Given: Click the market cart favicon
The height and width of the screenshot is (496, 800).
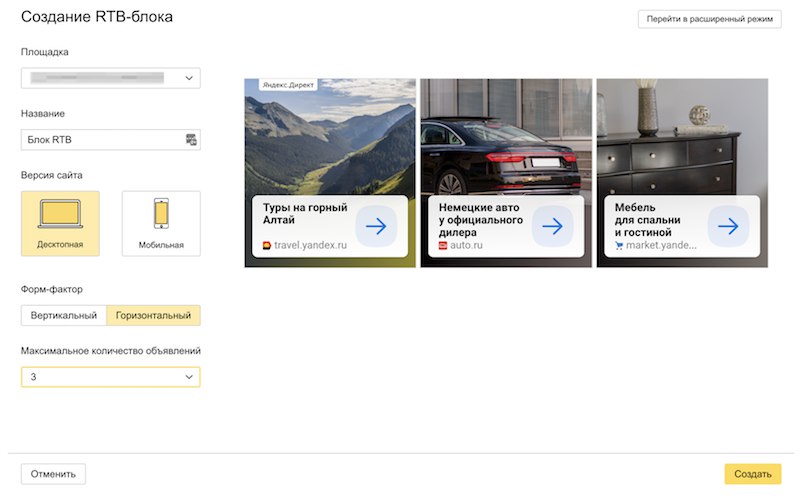Looking at the screenshot, I should tap(619, 245).
